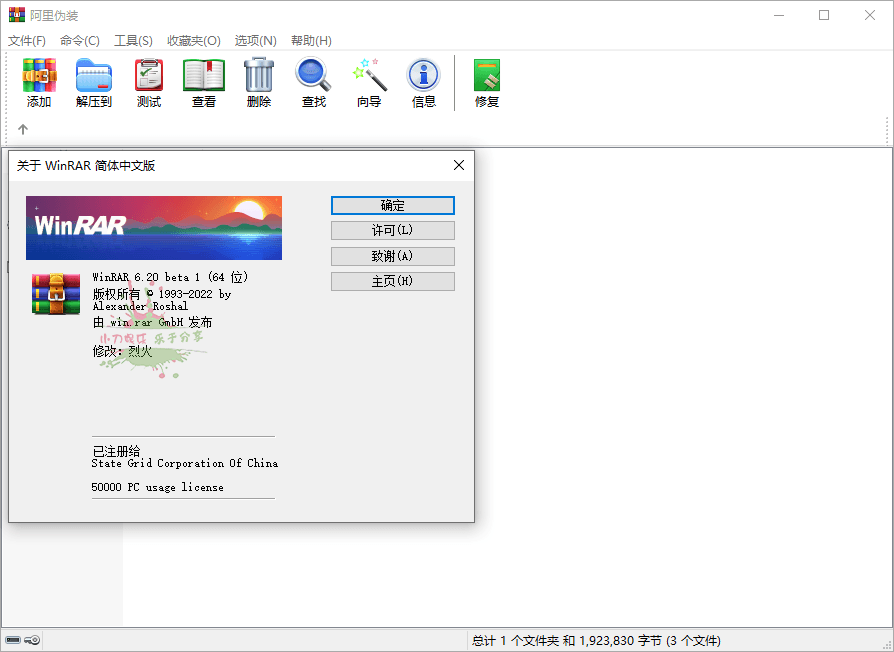Open the 查看 (View) book icon

[204, 82]
